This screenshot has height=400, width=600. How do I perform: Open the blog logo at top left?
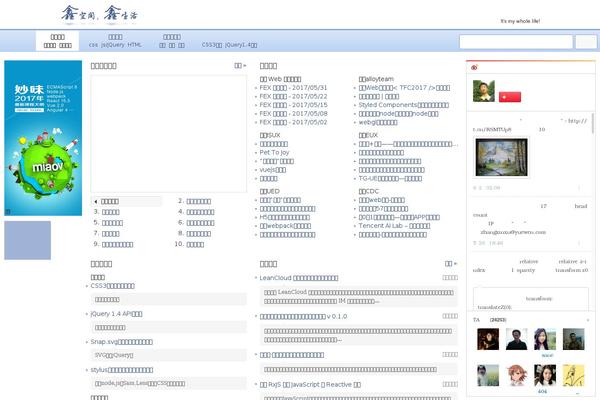[99, 15]
